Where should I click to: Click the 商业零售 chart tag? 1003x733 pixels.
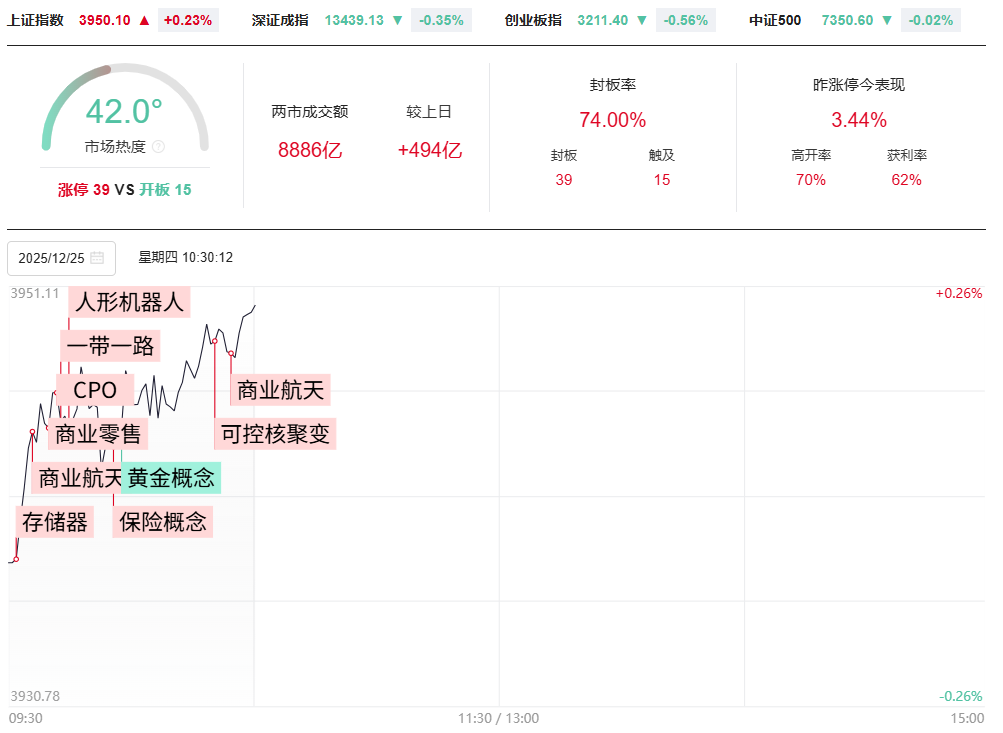98,434
